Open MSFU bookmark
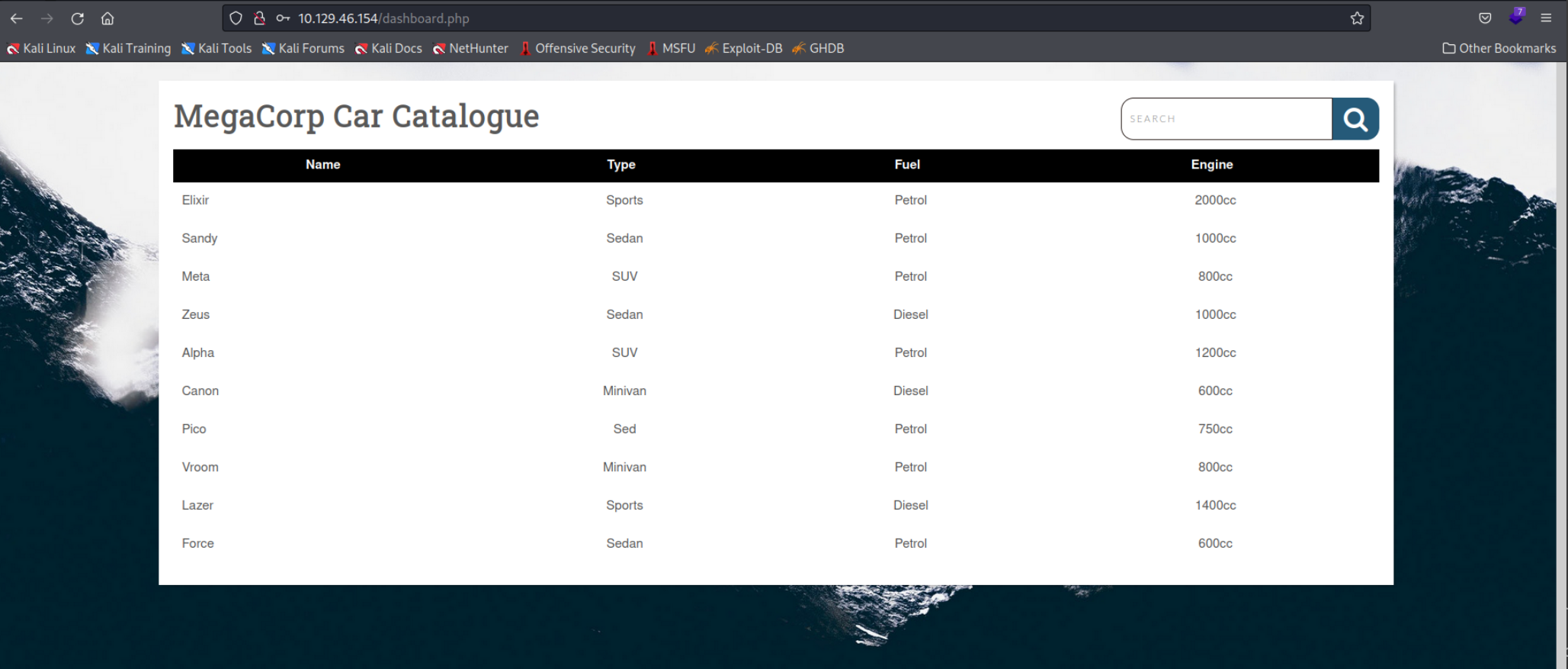This screenshot has height=669, width=1568. pyautogui.click(x=671, y=48)
